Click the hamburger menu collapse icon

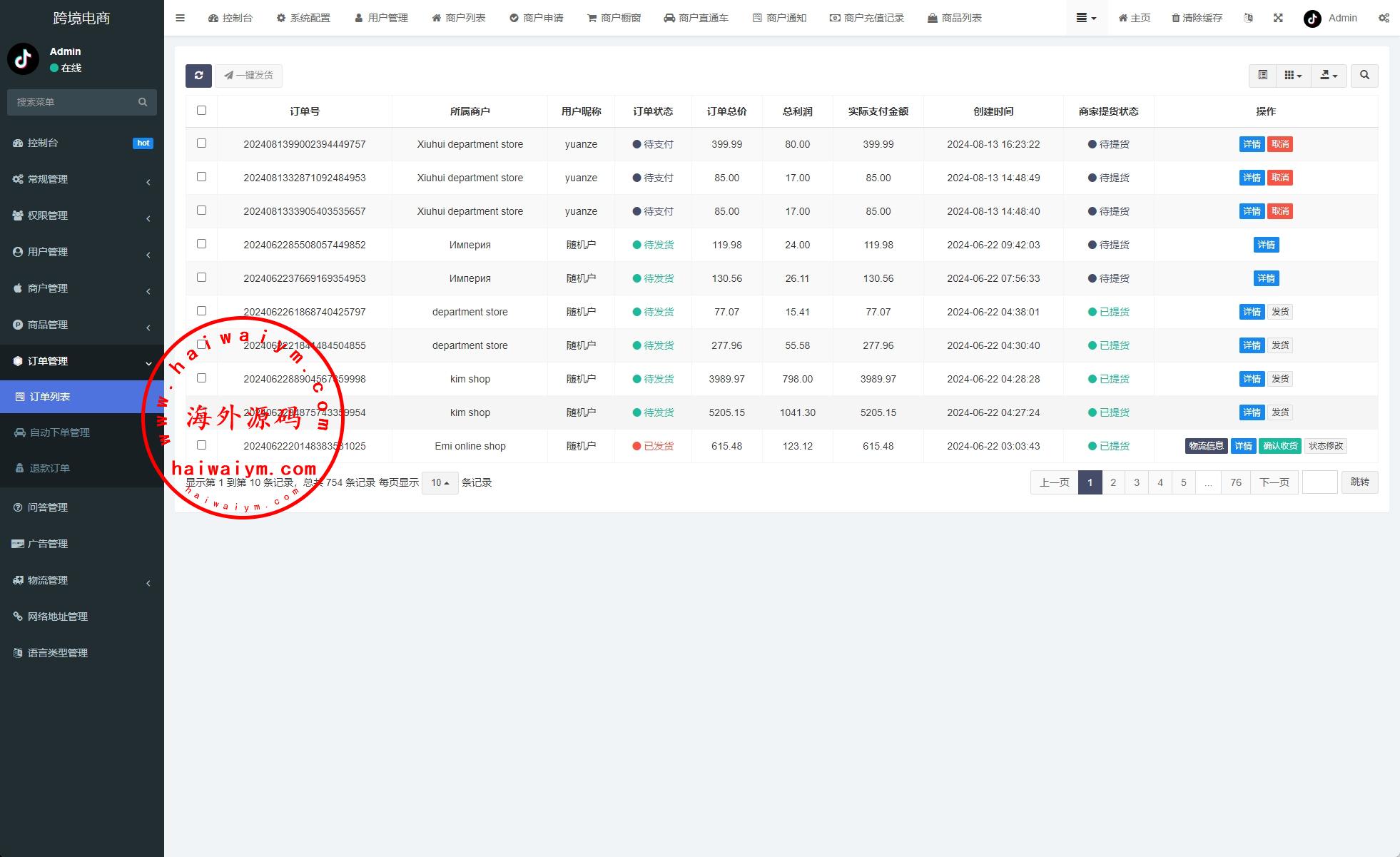tap(180, 18)
